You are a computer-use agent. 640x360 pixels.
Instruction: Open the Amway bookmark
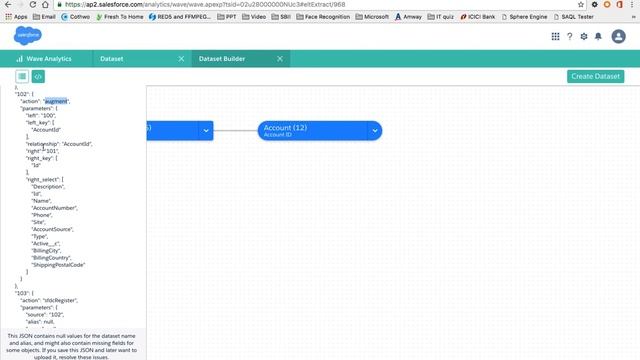point(408,17)
